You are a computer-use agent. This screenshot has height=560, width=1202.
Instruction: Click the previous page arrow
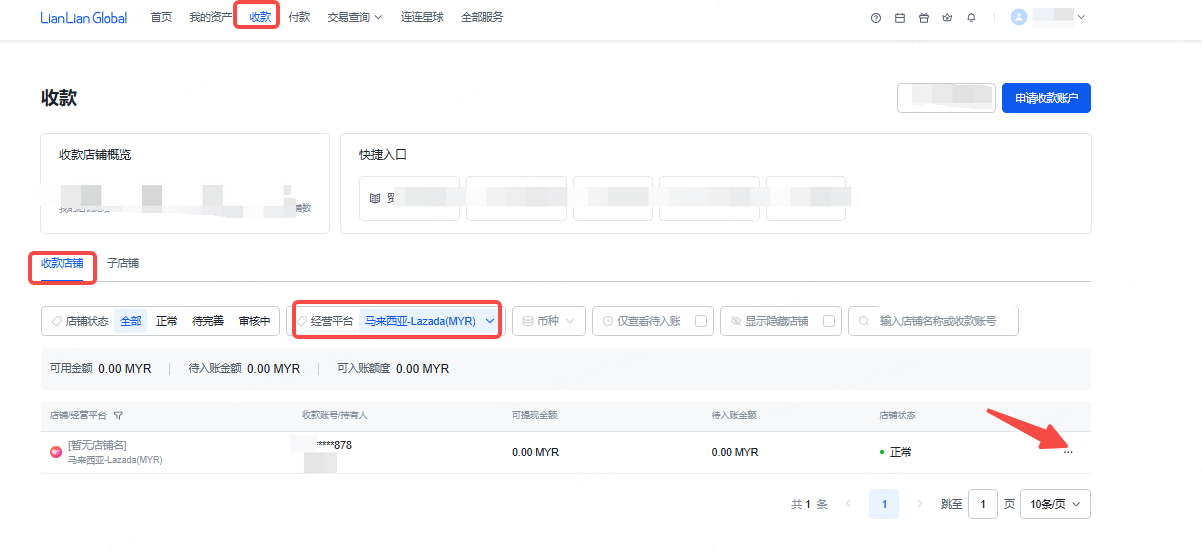point(848,504)
